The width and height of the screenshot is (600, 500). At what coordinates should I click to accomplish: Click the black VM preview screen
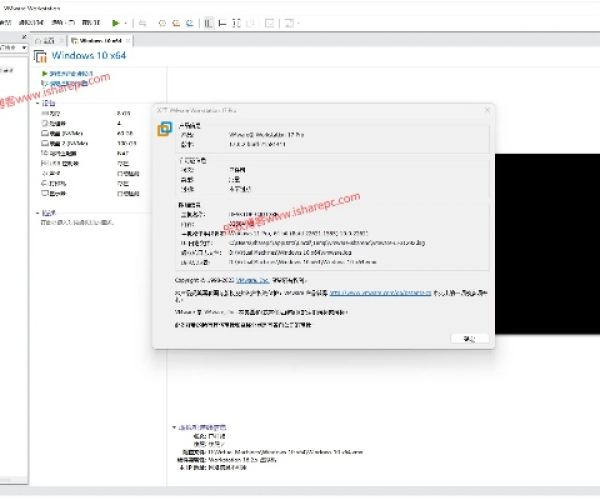[x=547, y=244]
